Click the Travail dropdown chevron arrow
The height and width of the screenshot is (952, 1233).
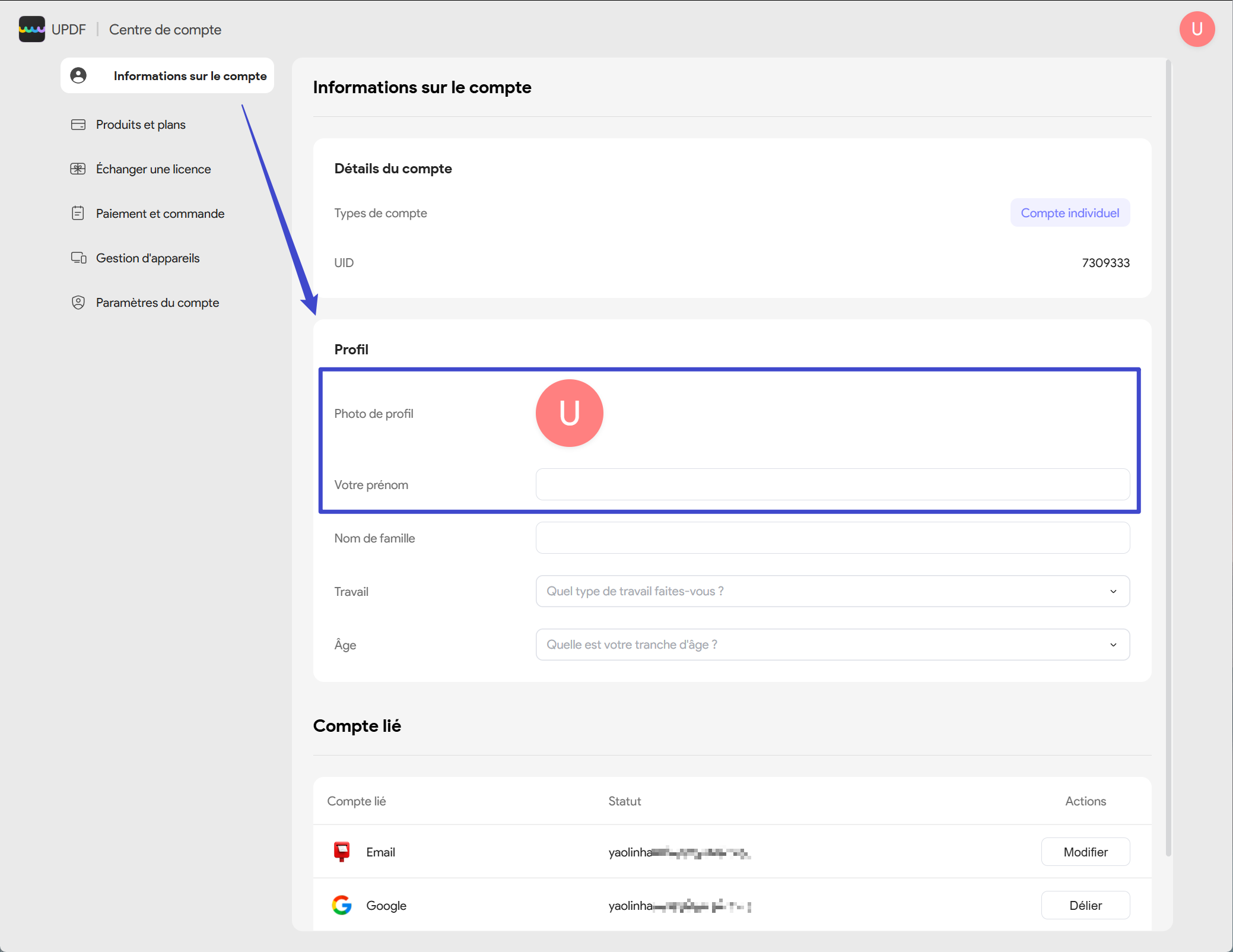click(1113, 591)
